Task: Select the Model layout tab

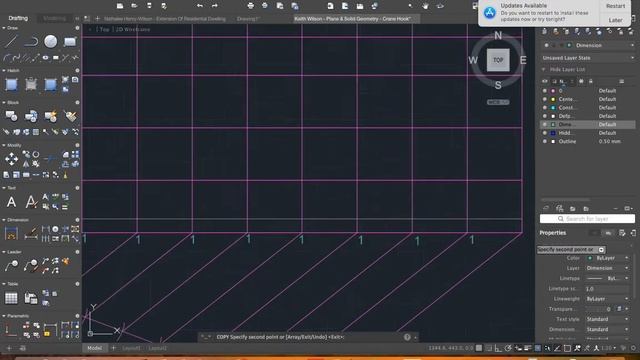Action: [95, 348]
